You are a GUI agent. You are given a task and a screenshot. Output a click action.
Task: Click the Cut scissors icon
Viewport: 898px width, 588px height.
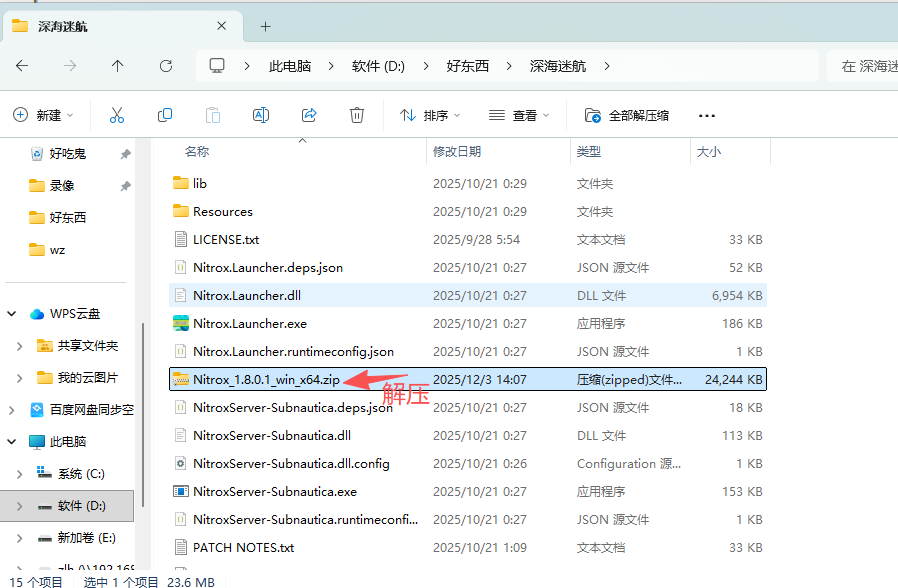(x=117, y=115)
